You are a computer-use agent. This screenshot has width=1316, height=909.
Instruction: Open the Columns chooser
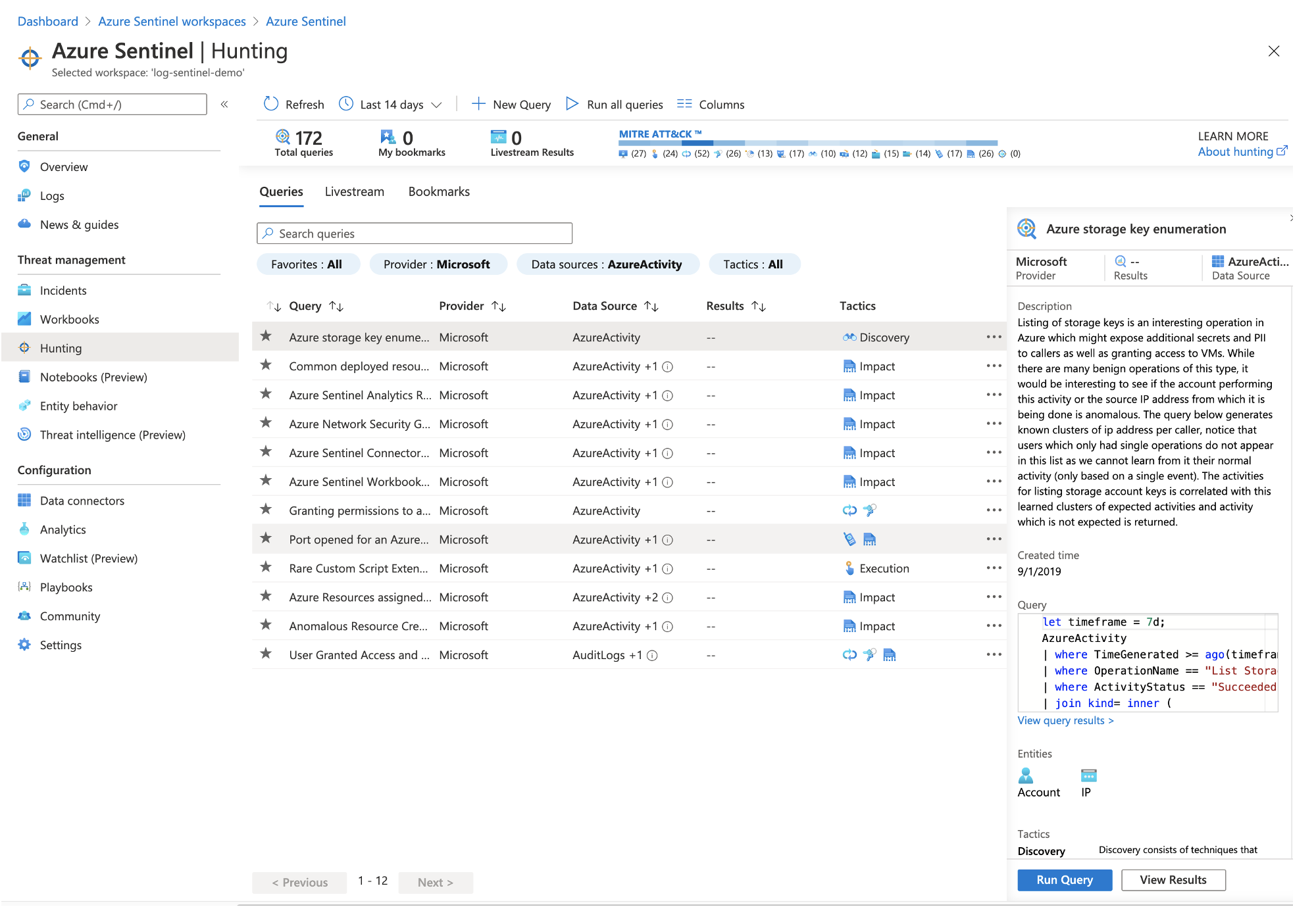[x=711, y=104]
